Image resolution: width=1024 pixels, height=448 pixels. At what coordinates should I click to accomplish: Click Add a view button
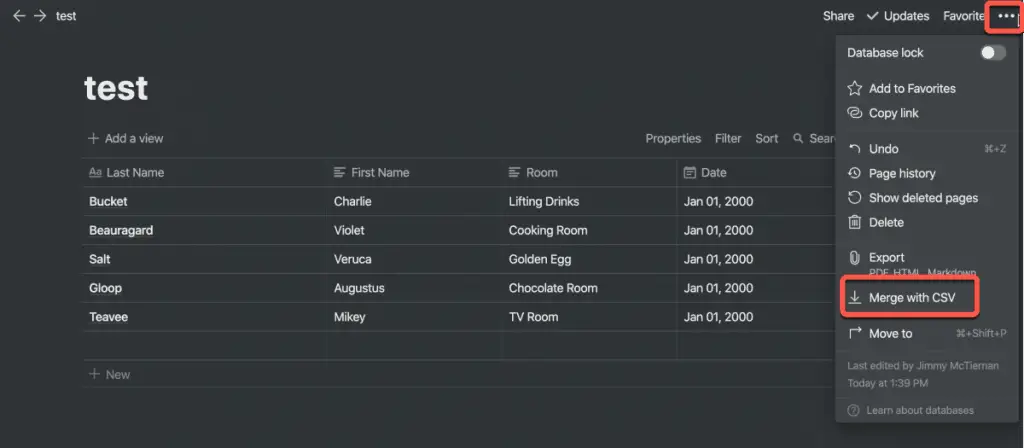coord(126,138)
